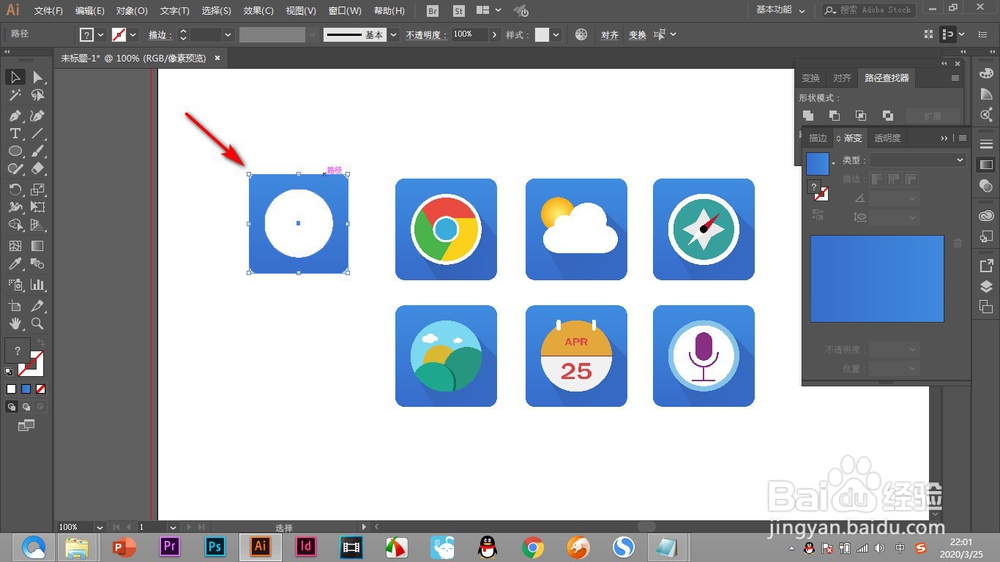This screenshot has height=562, width=1000.
Task: Select the Artboard tool
Action: pyautogui.click(x=15, y=306)
